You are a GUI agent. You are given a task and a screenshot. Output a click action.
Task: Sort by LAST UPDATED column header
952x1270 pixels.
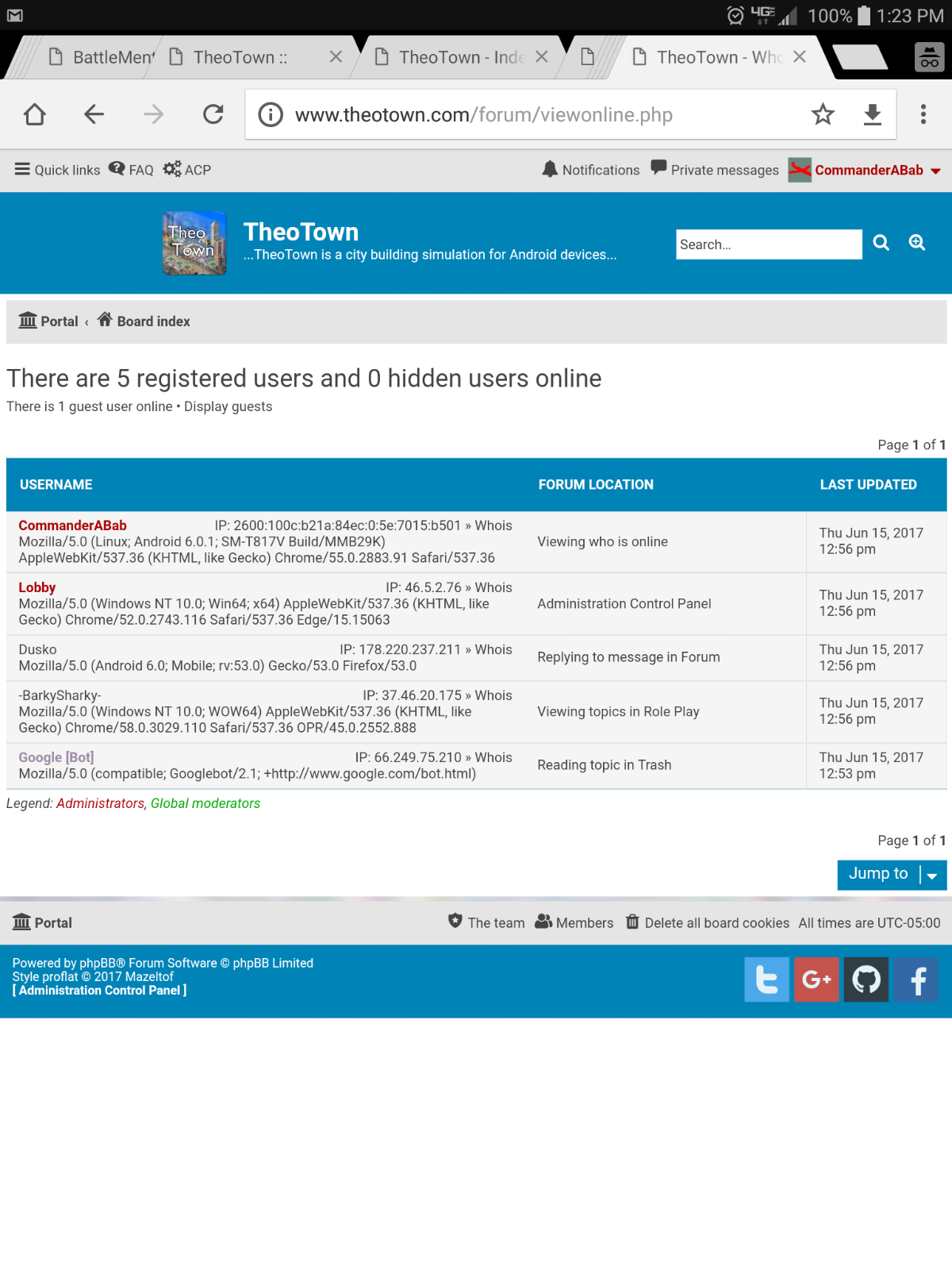(869, 484)
